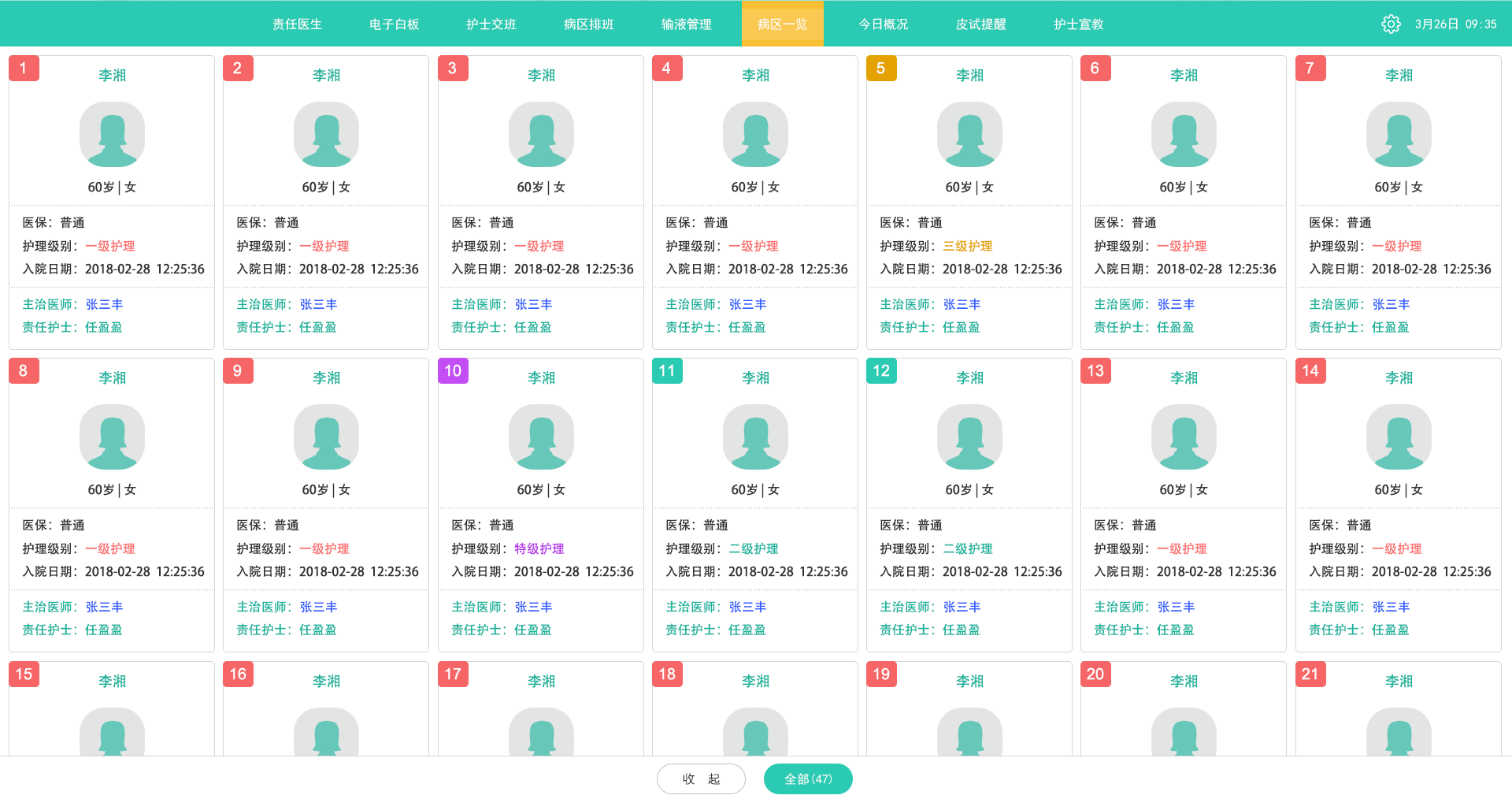The height and width of the screenshot is (799, 1512).
Task: Open the 护士交班 tab
Action: tap(491, 24)
